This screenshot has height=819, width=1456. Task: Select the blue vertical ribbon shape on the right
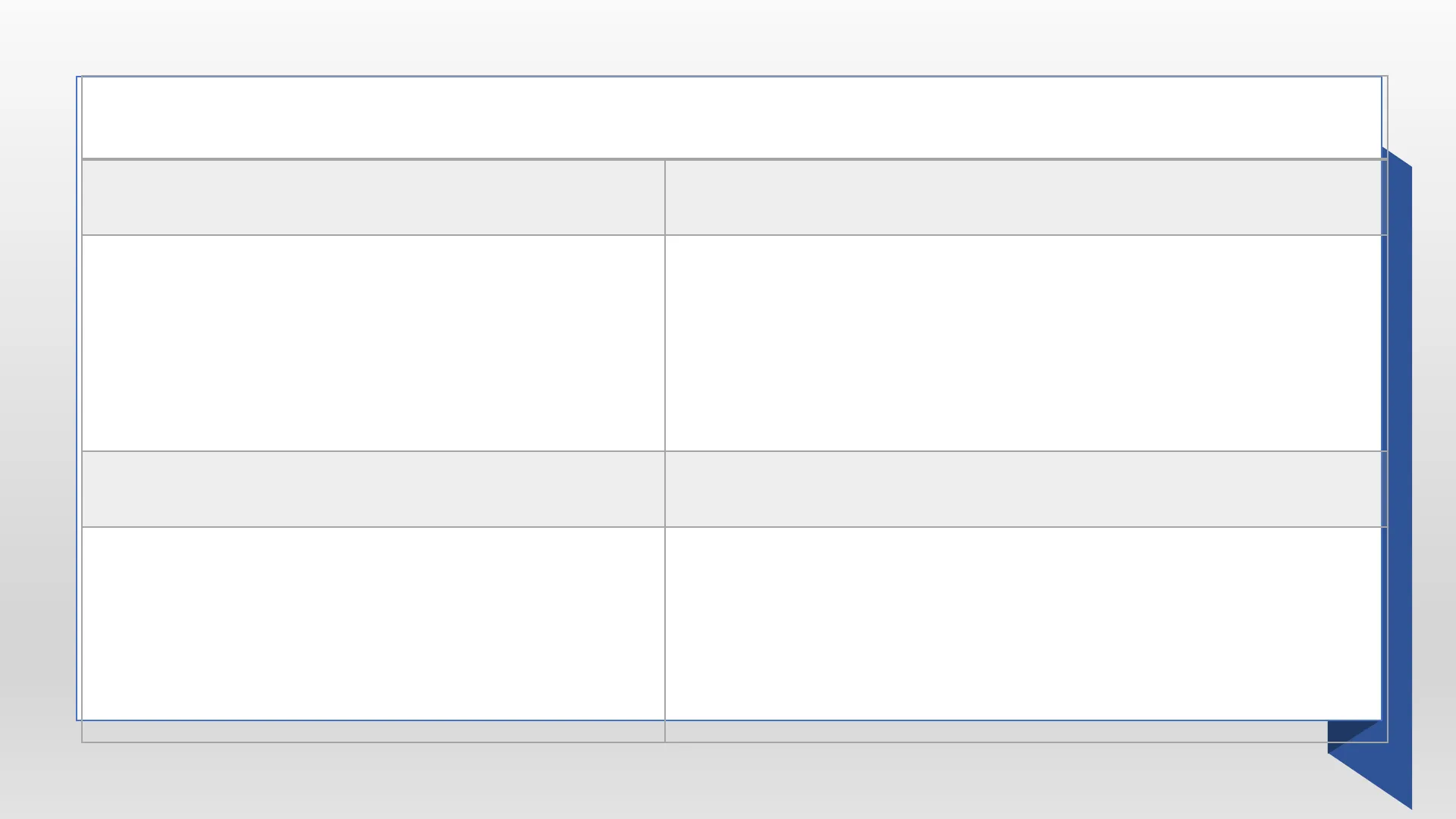[1399, 455]
